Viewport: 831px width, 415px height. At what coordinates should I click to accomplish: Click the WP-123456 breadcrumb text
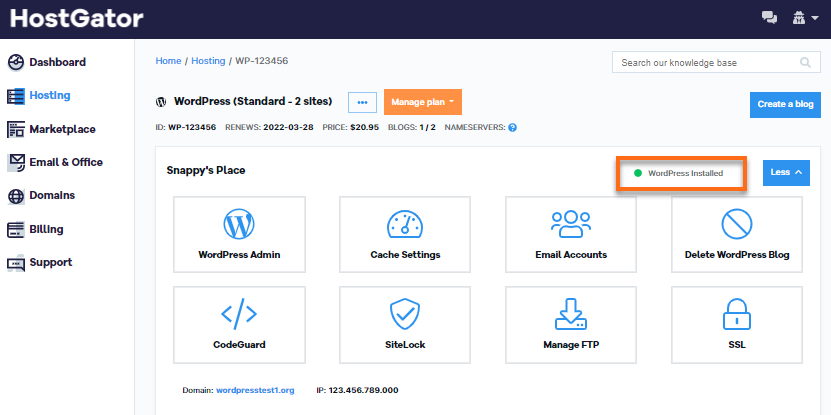tap(261, 61)
